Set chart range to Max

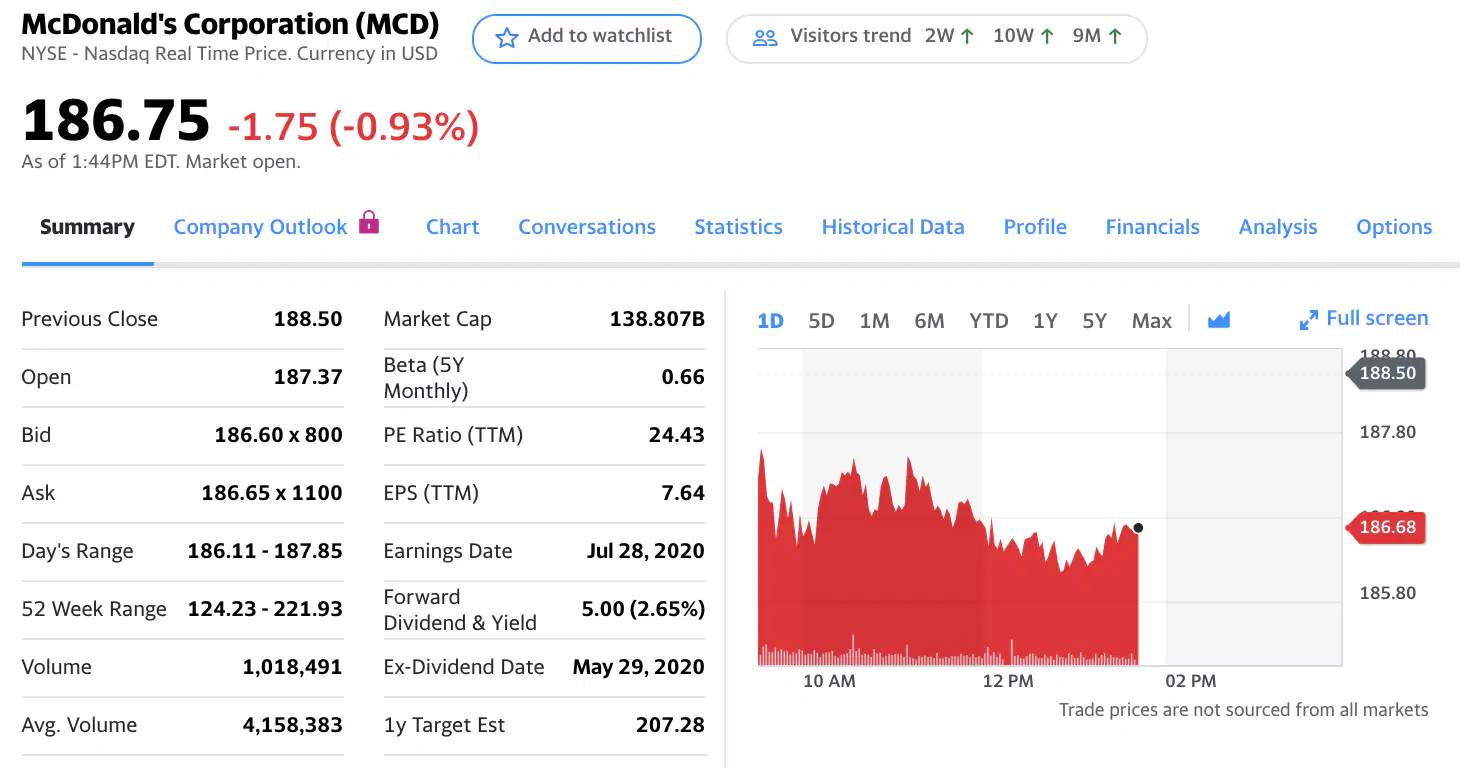[x=1151, y=321]
